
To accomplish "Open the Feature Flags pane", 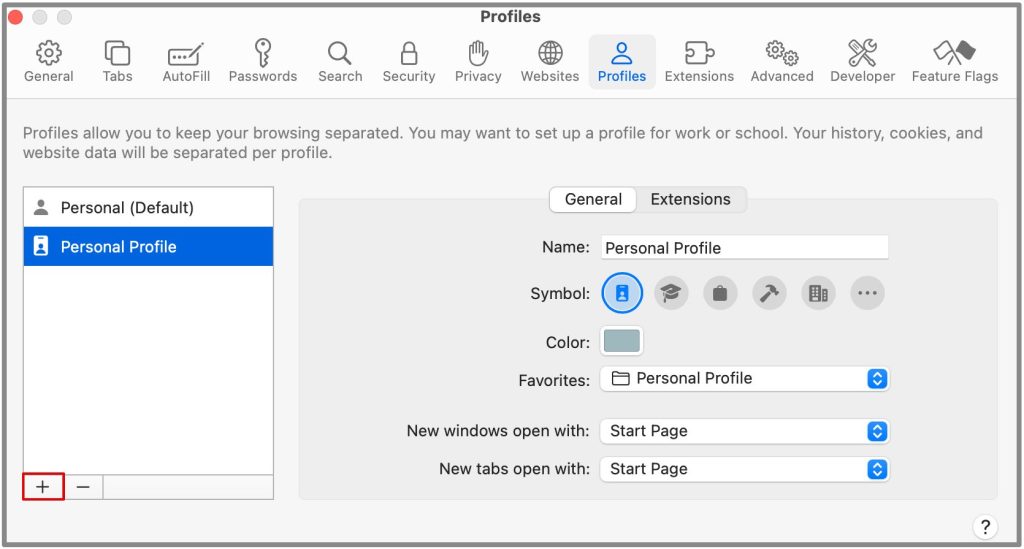I will [x=954, y=62].
